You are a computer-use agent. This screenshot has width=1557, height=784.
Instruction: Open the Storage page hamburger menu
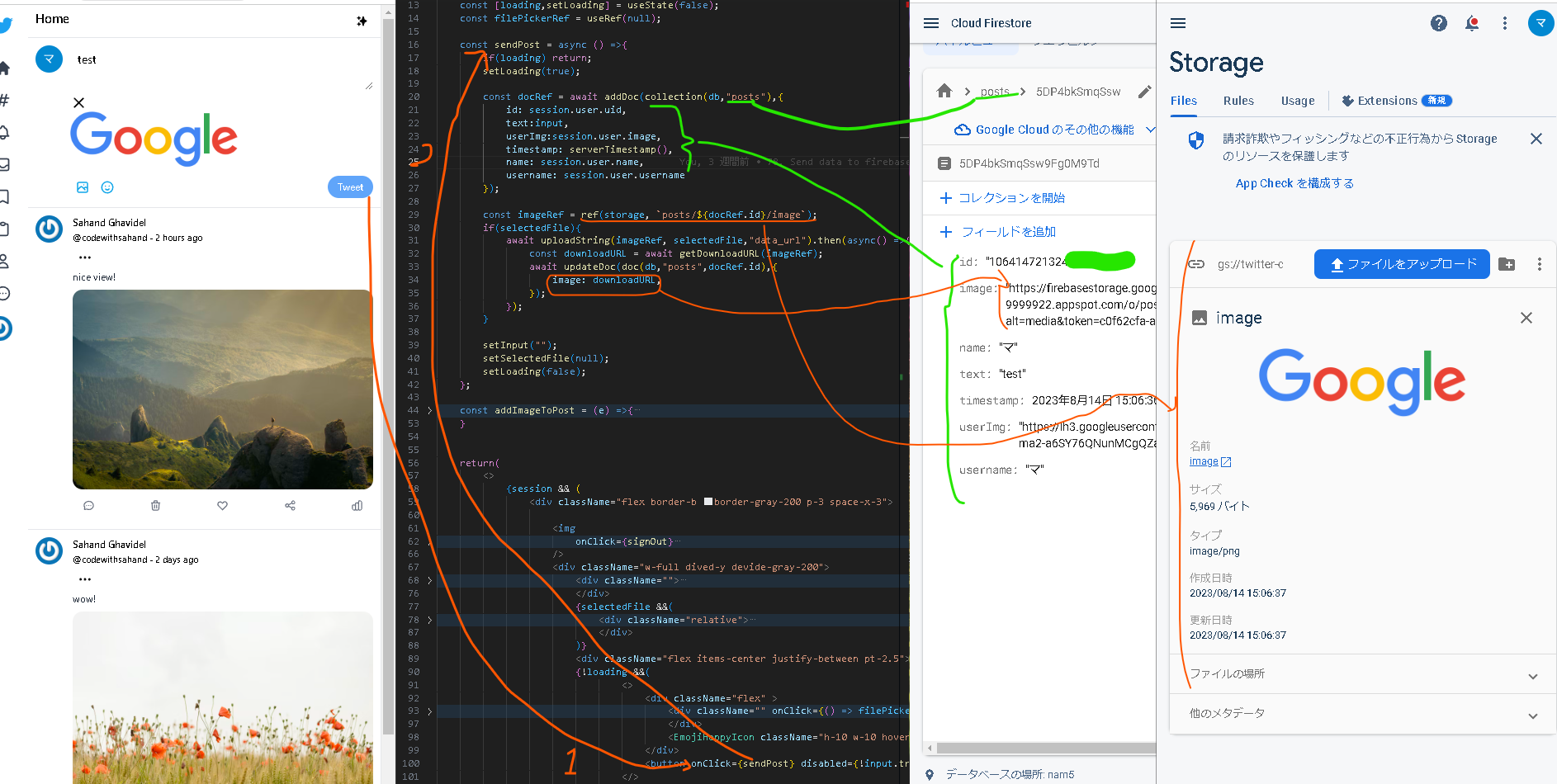(1178, 23)
